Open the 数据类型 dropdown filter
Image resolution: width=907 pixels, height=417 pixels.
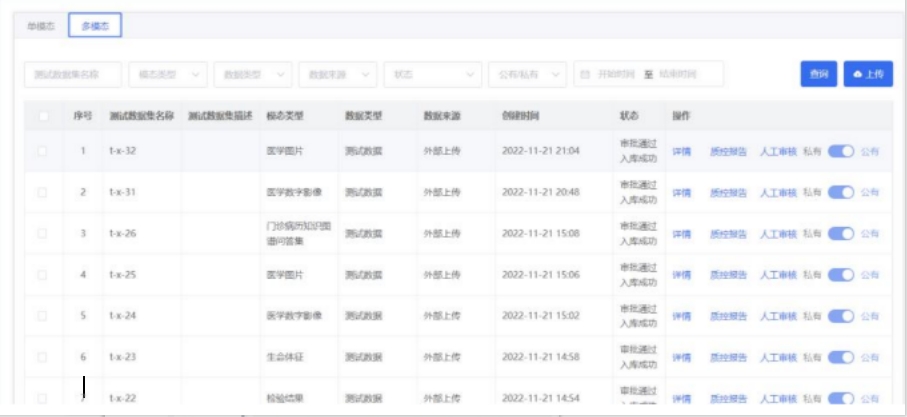click(x=252, y=74)
